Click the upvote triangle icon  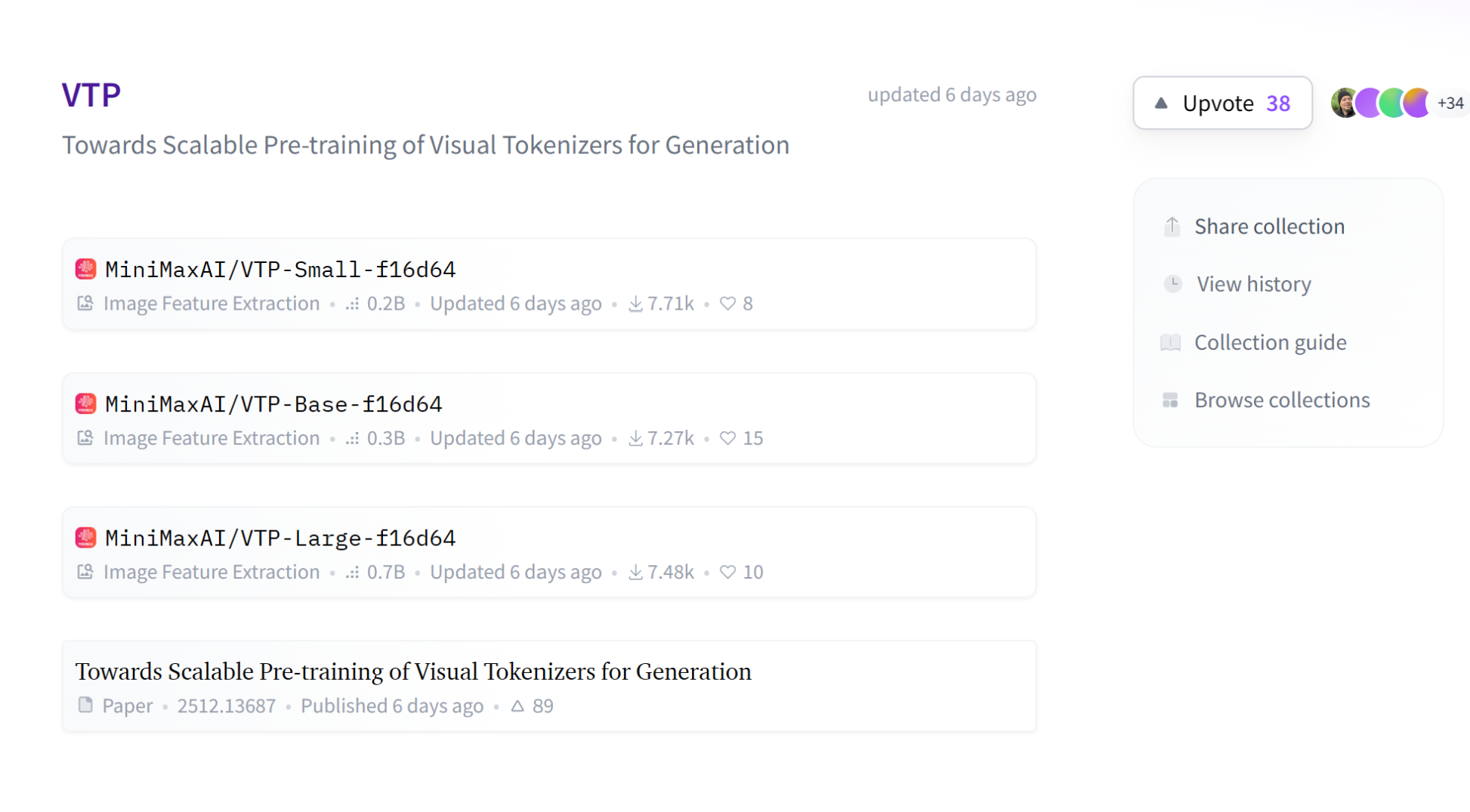[1161, 103]
